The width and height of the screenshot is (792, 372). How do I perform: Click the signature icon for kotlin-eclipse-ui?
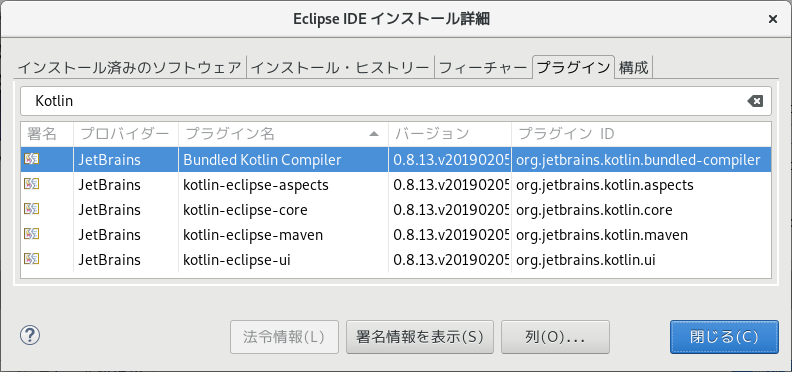32,259
